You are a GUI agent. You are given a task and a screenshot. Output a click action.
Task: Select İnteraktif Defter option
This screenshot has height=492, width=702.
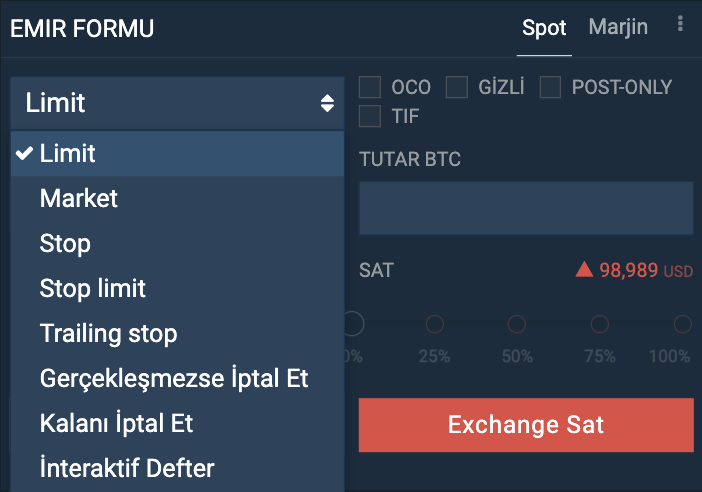tap(177, 468)
